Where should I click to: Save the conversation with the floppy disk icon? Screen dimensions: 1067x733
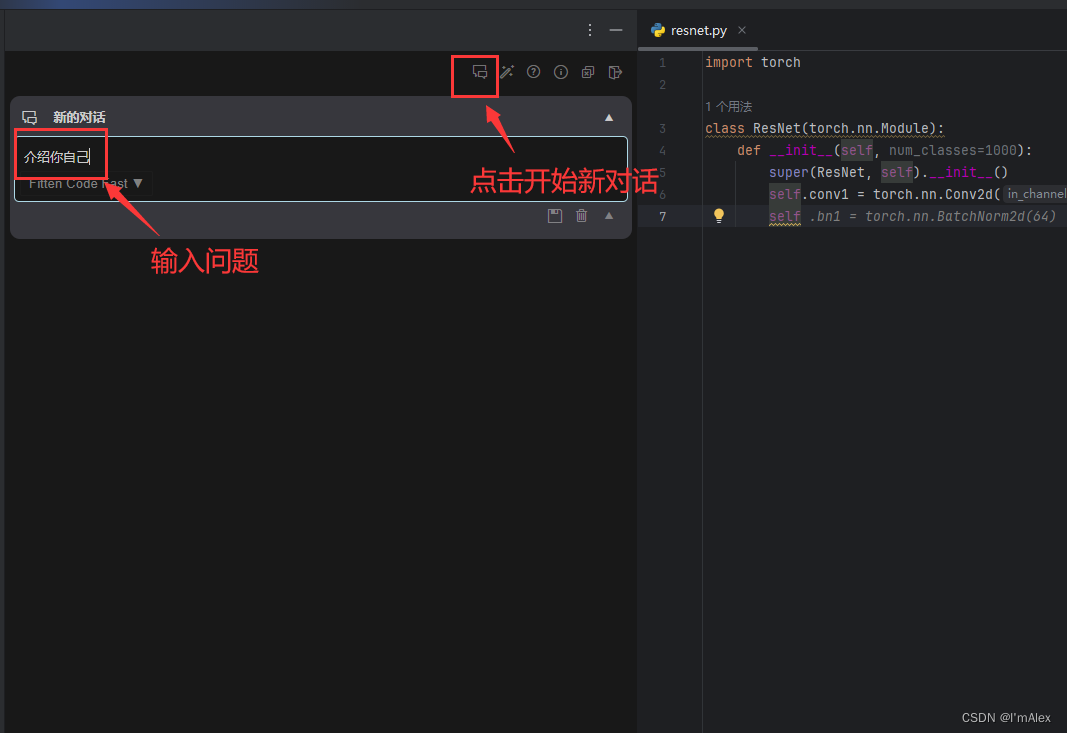[555, 215]
